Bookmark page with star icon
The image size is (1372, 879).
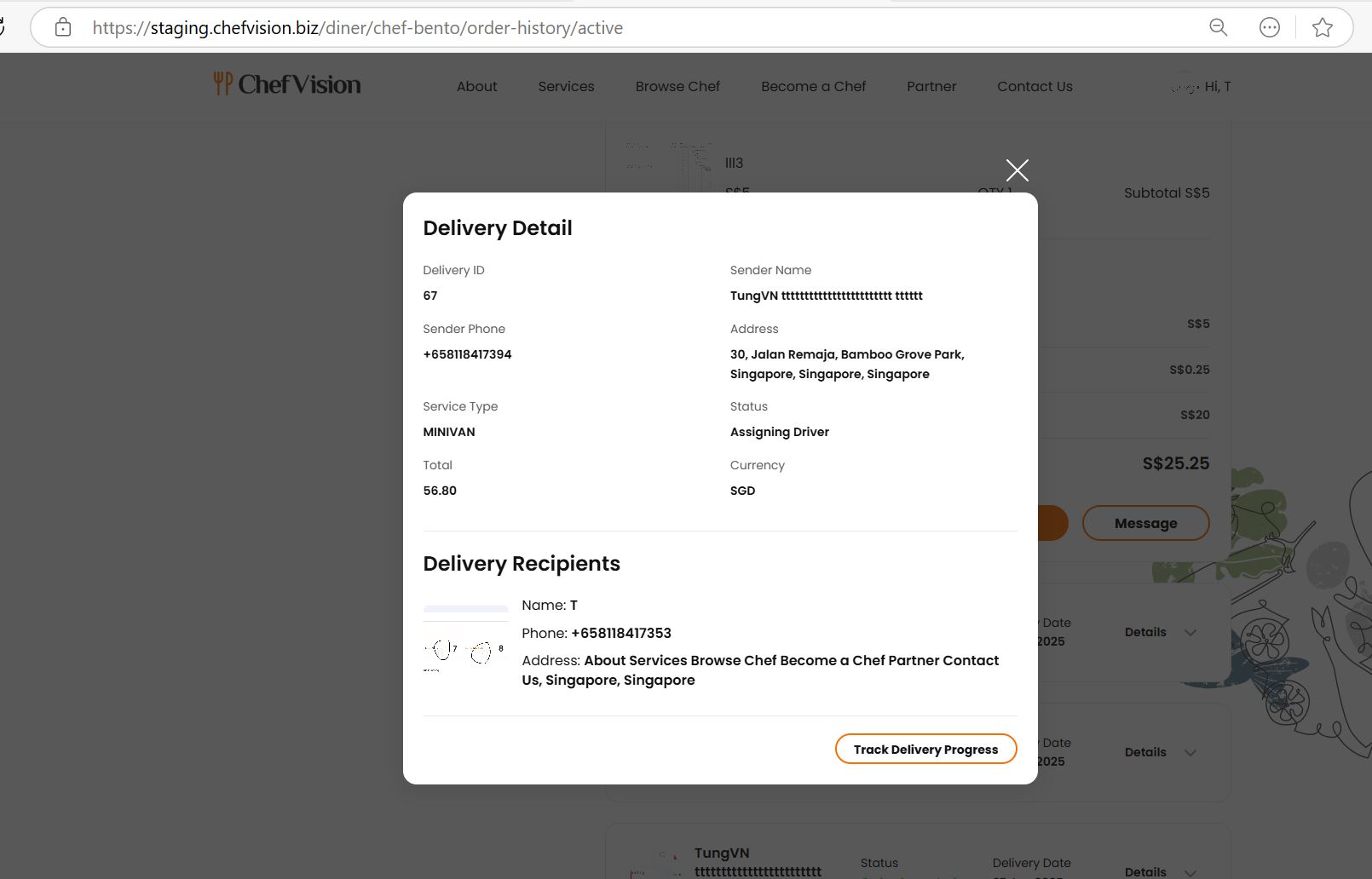pyautogui.click(x=1323, y=28)
